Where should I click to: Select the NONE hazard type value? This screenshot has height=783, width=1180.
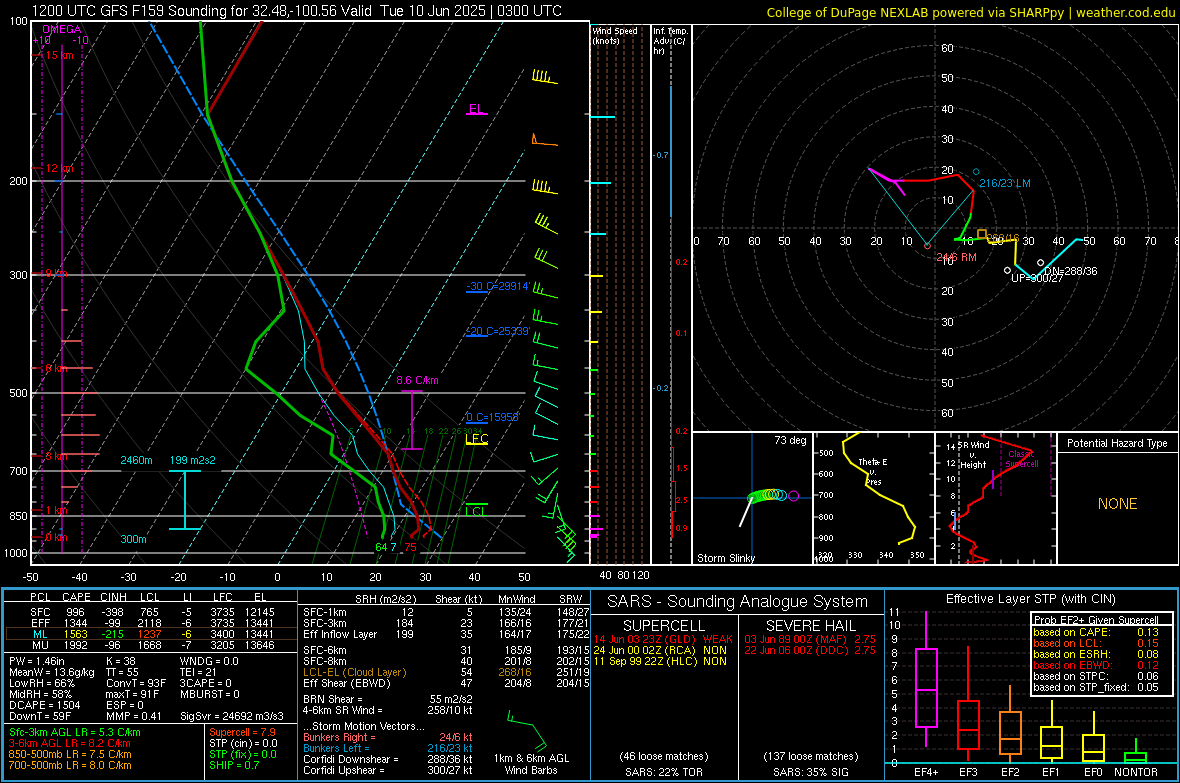[1117, 504]
